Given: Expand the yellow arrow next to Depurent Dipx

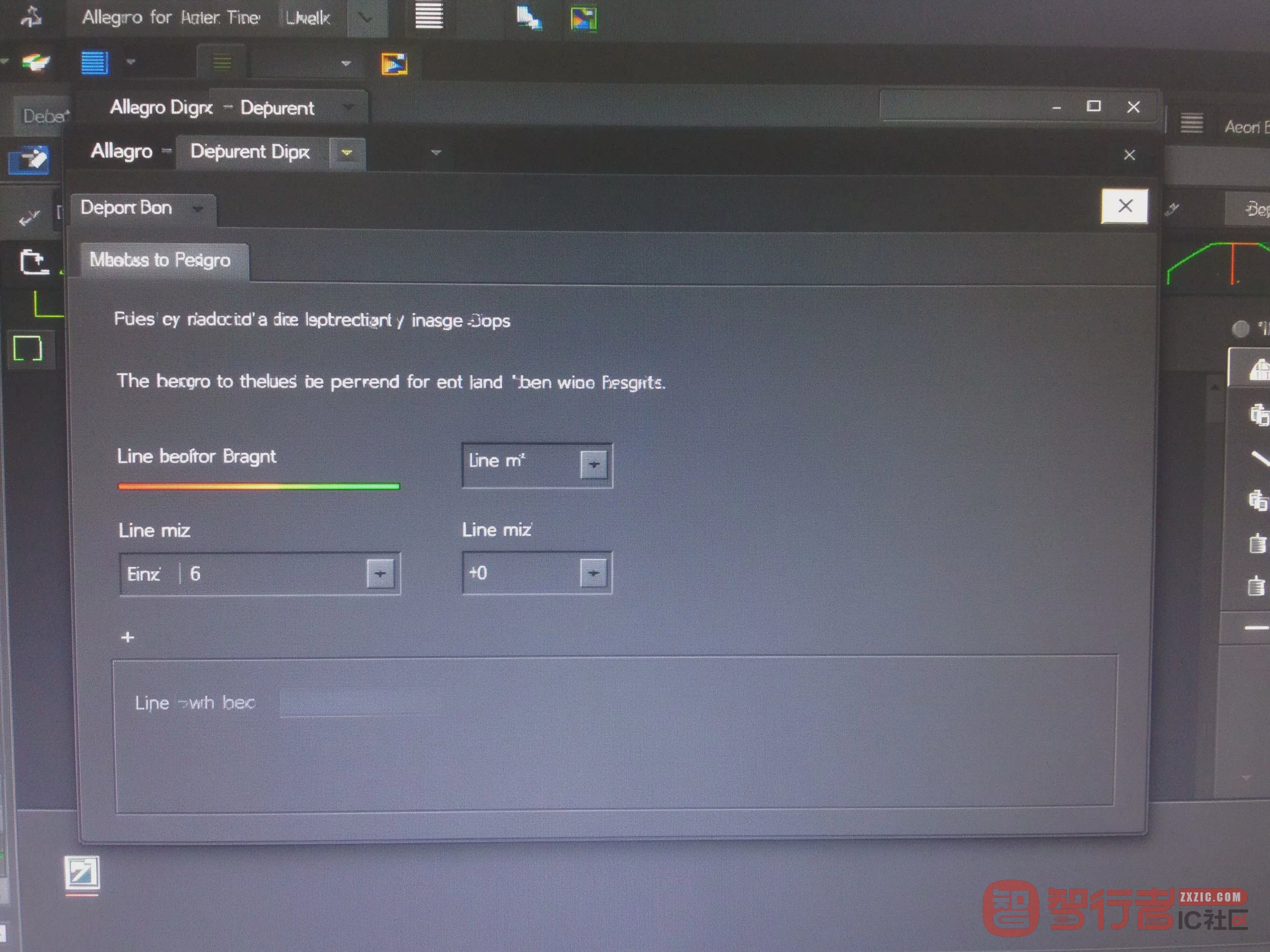Looking at the screenshot, I should pos(347,152).
